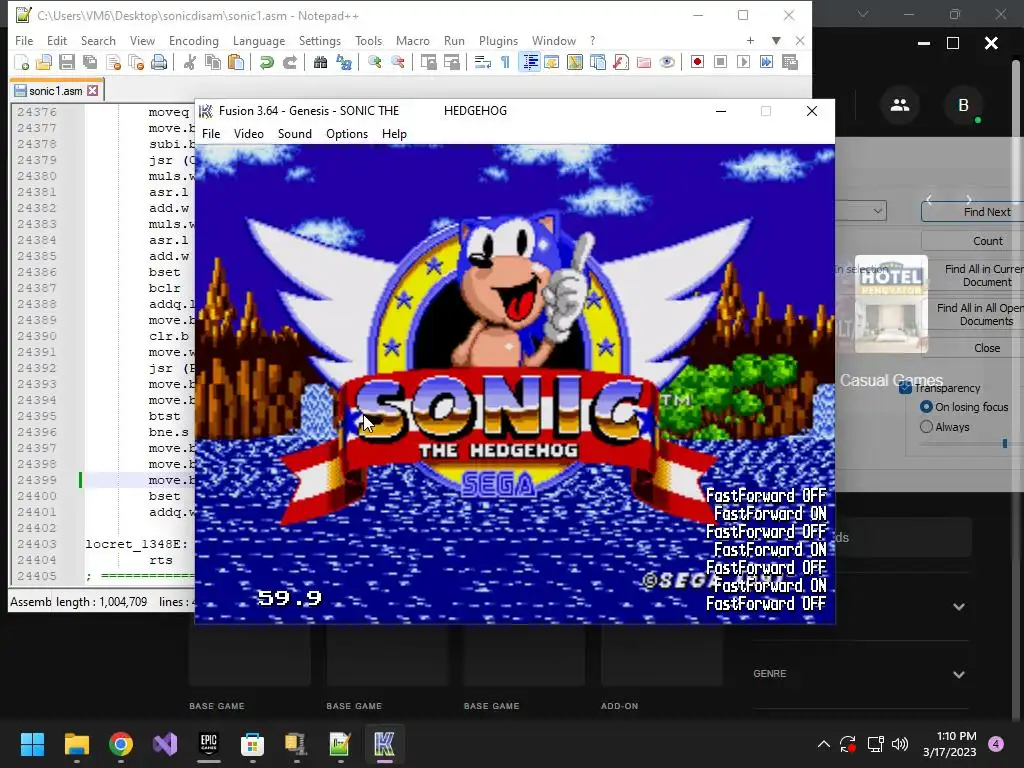Viewport: 1024px width, 768px height.
Task: Click Folder as Workspace icon
Action: [643, 62]
